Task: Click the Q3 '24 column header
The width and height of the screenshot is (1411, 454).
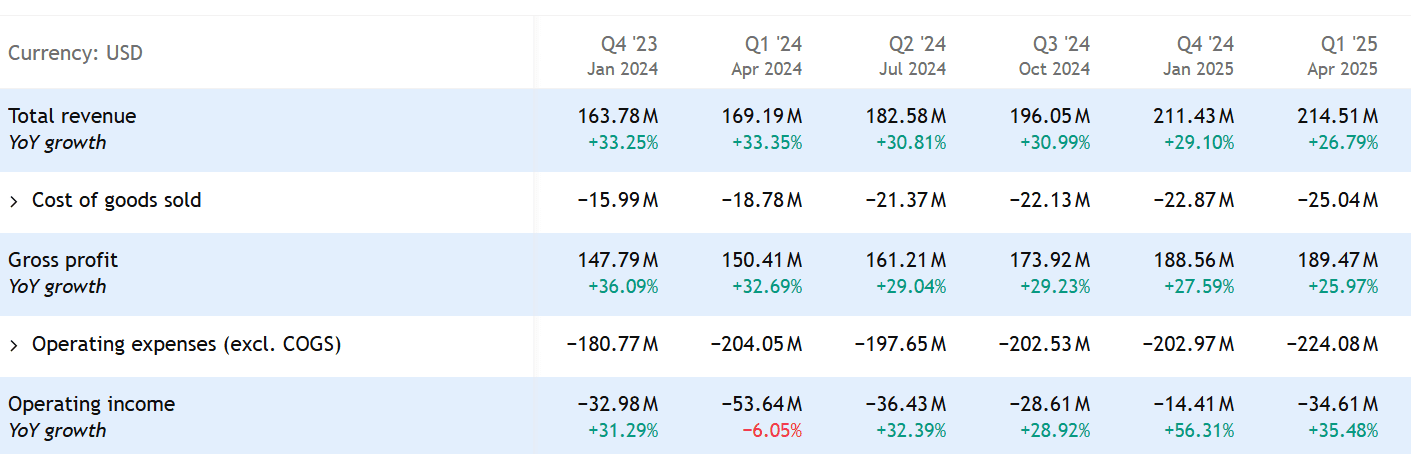Action: pos(1061,45)
